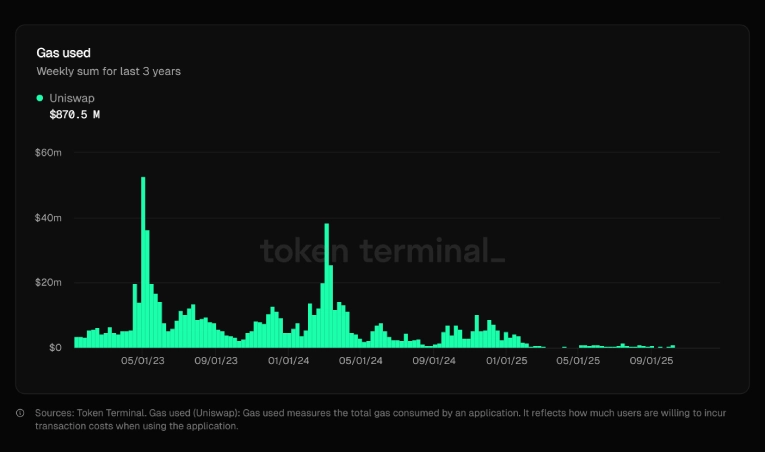Viewport: 765px width, 452px height.
Task: Click the $60m y-axis label
Action: click(49, 153)
